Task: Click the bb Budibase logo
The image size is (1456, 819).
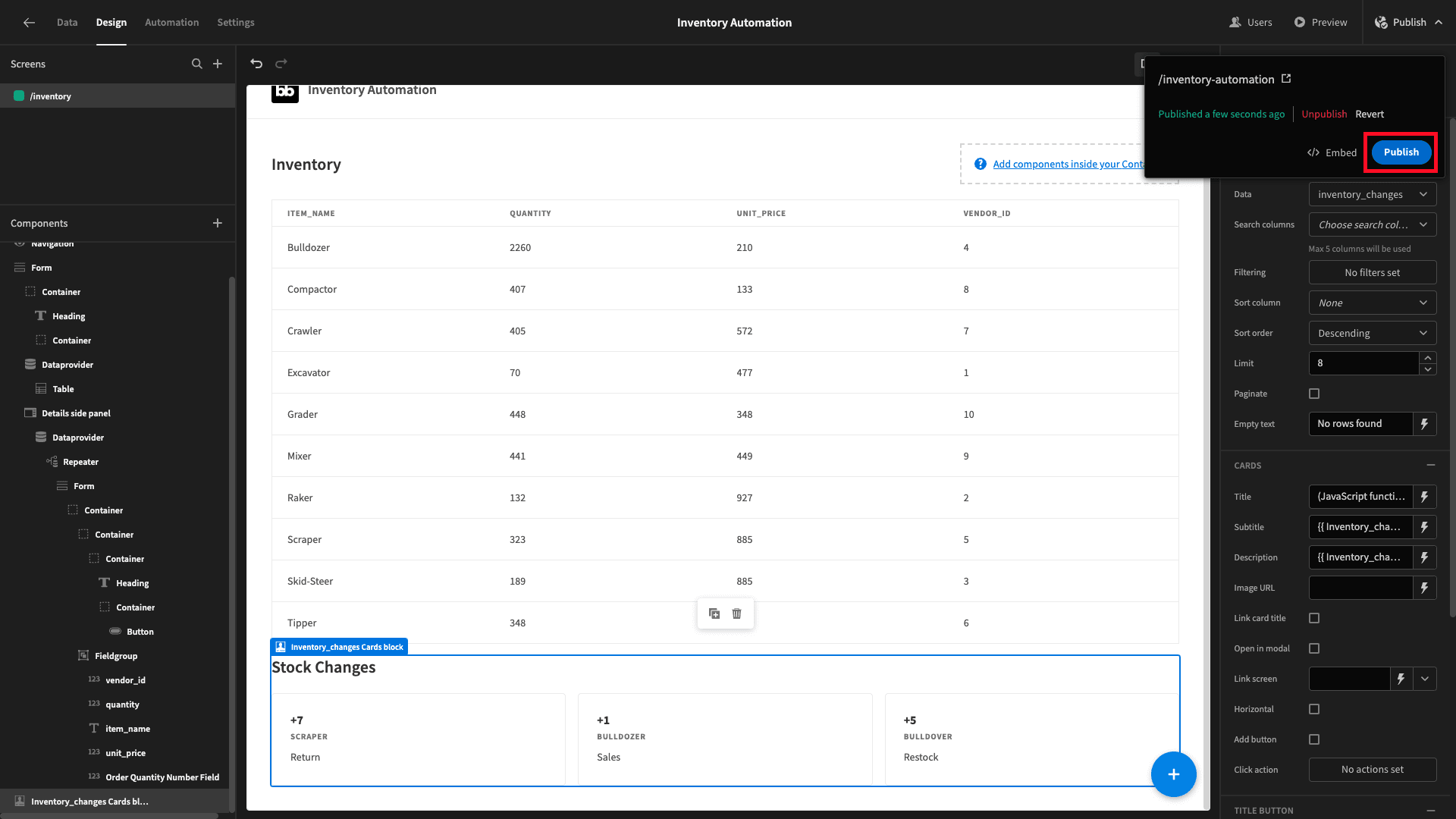Action: coord(285,93)
